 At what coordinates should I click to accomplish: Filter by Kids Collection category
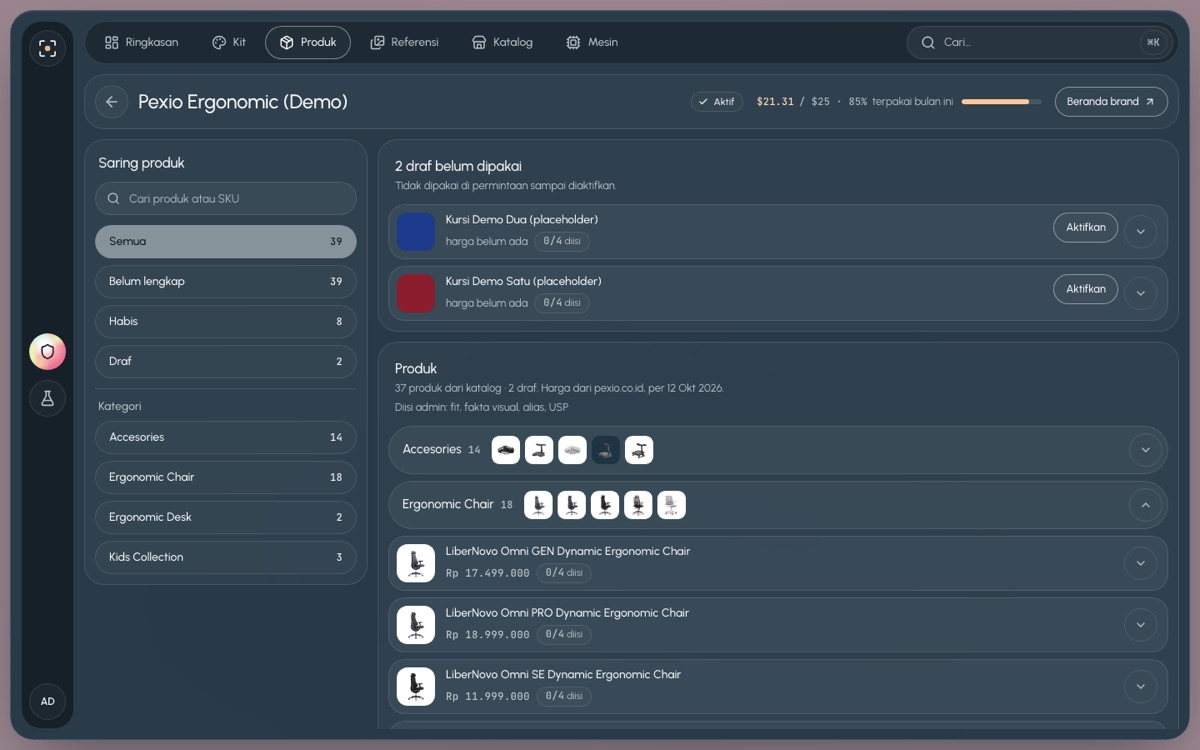226,558
